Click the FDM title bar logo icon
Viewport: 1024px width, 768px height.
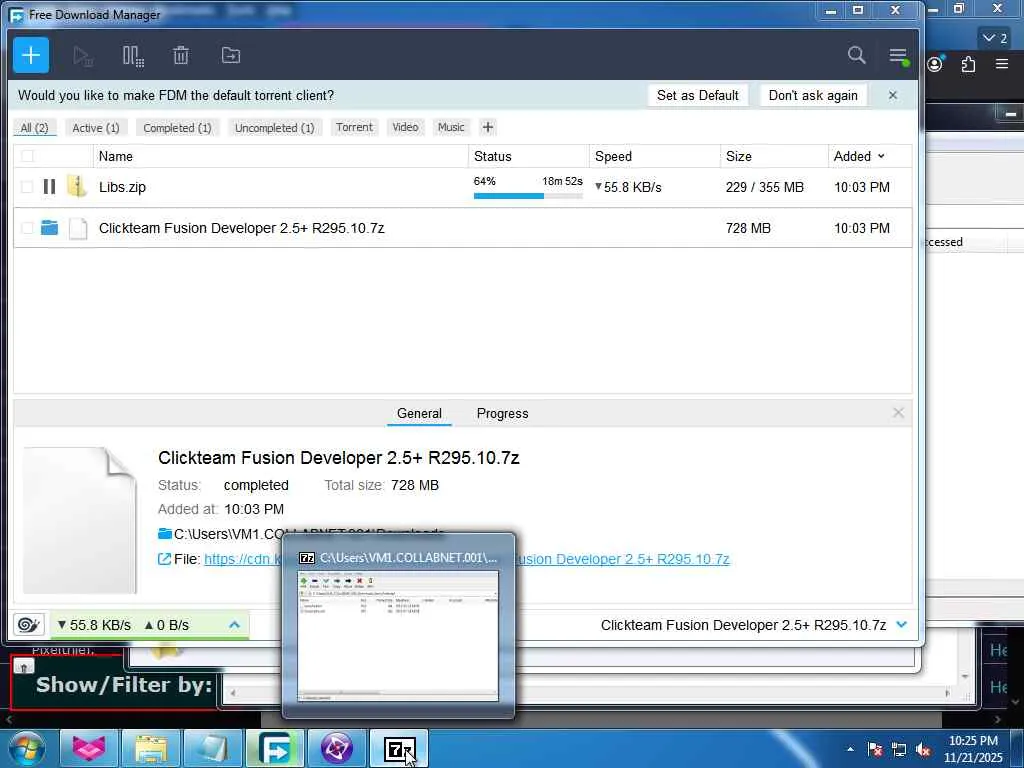17,14
